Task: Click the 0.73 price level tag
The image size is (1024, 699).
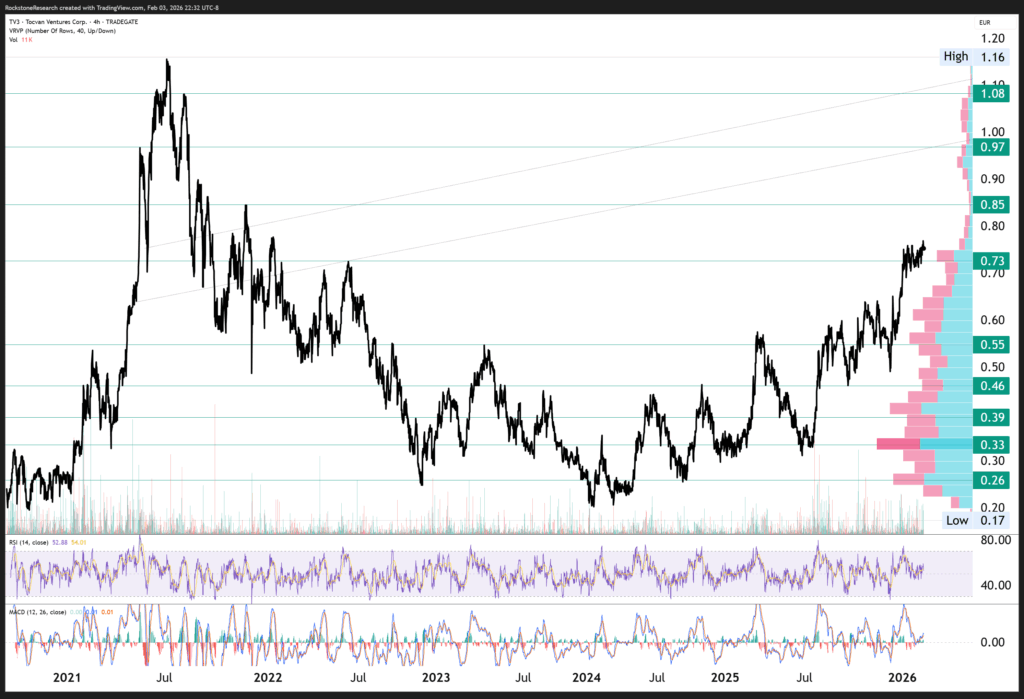Action: coord(992,261)
